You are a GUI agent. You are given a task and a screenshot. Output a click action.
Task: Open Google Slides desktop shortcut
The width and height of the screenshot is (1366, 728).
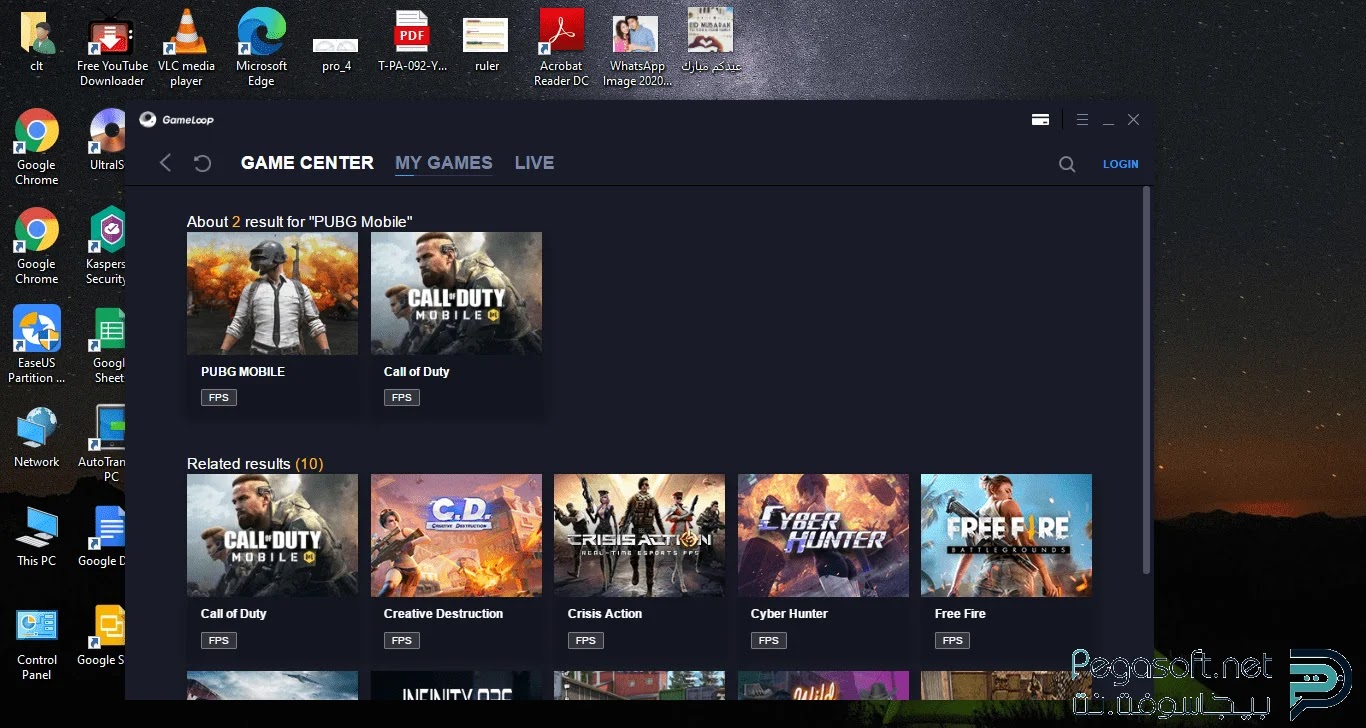coord(101,635)
